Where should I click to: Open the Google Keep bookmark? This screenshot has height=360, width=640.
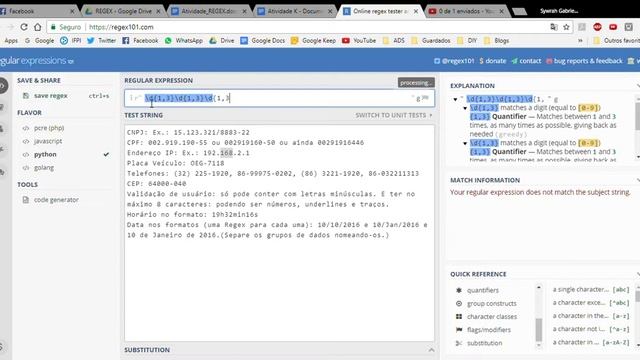pos(313,40)
